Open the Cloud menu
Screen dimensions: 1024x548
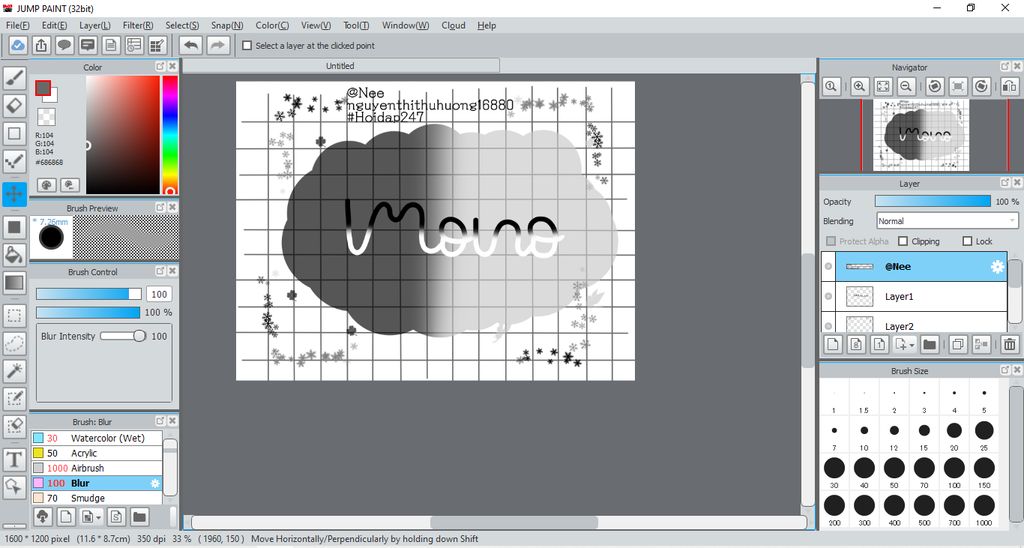coord(453,25)
